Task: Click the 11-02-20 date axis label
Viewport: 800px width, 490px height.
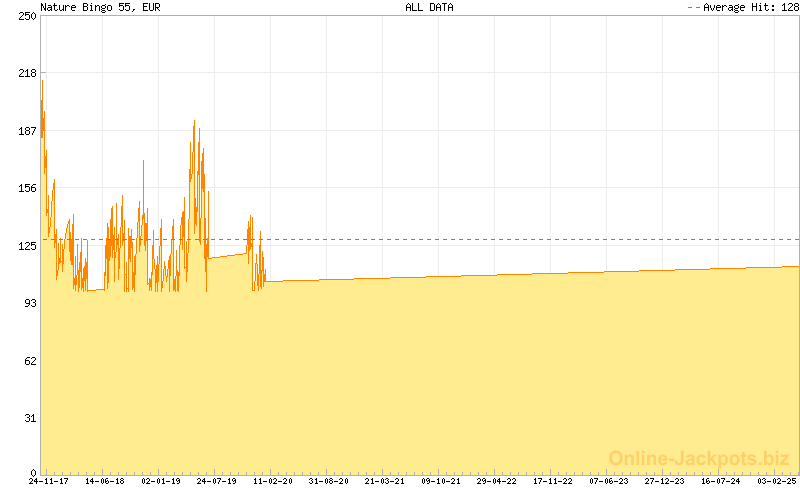Action: pyautogui.click(x=272, y=481)
